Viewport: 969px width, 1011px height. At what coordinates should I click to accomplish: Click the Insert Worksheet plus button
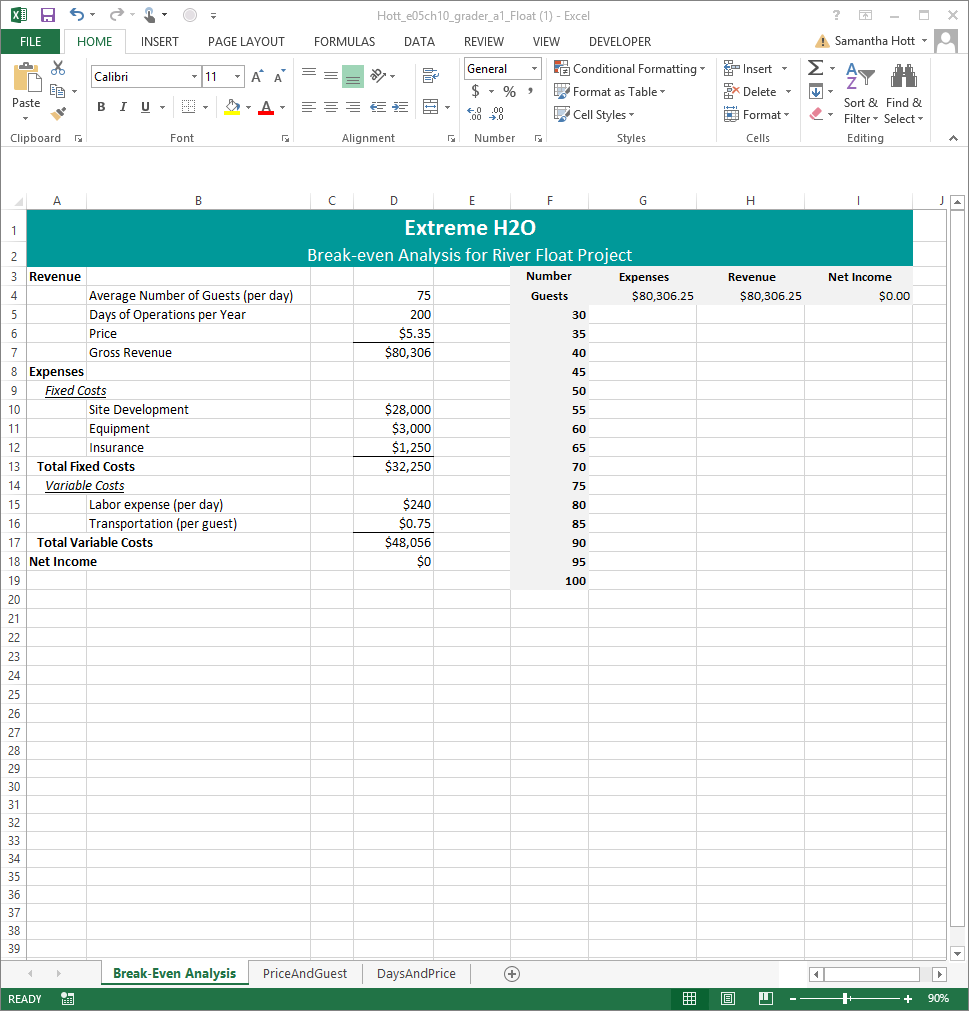511,973
